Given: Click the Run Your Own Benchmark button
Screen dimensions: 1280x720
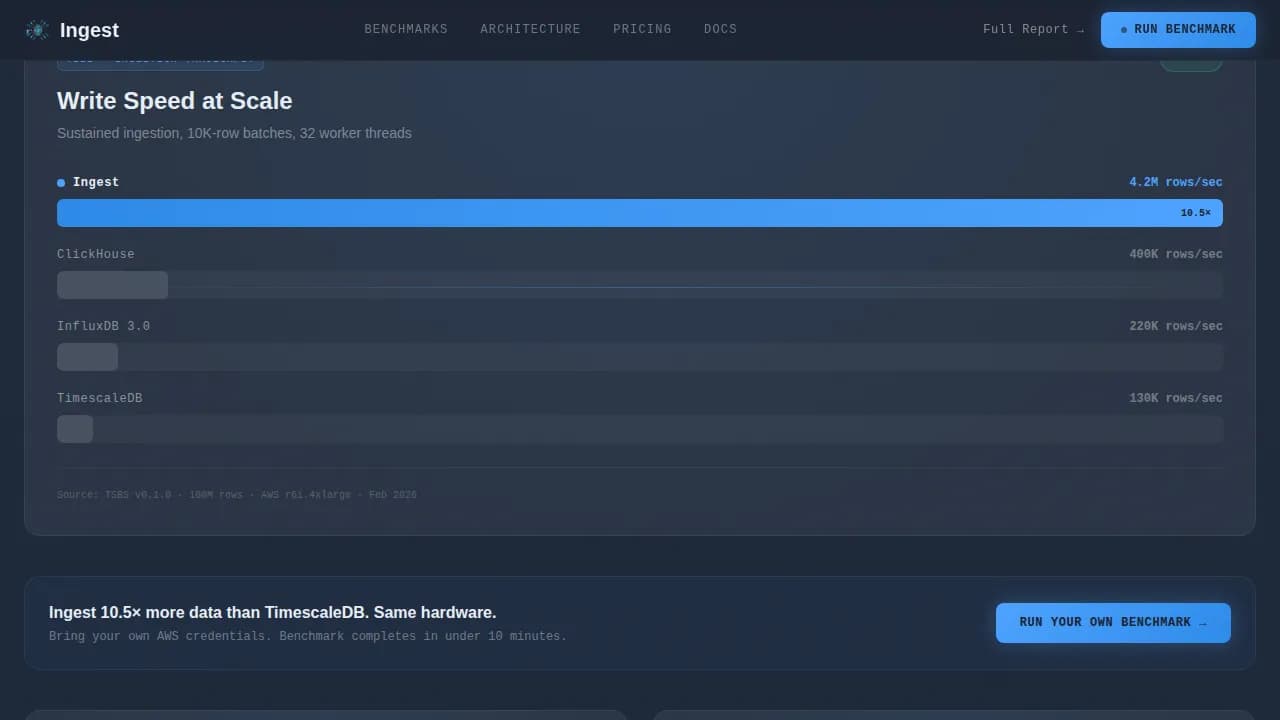Looking at the screenshot, I should pyautogui.click(x=1113, y=622).
